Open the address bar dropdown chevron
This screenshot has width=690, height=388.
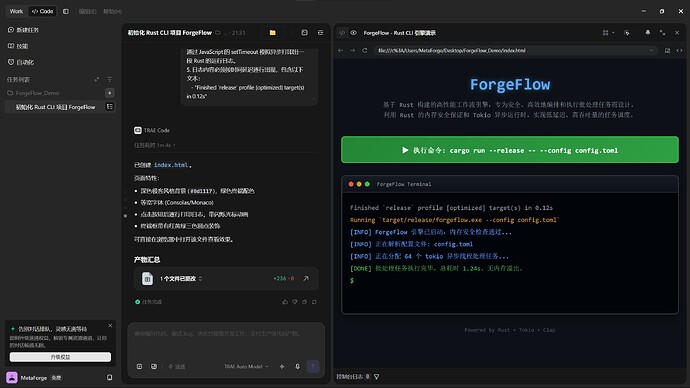651,51
